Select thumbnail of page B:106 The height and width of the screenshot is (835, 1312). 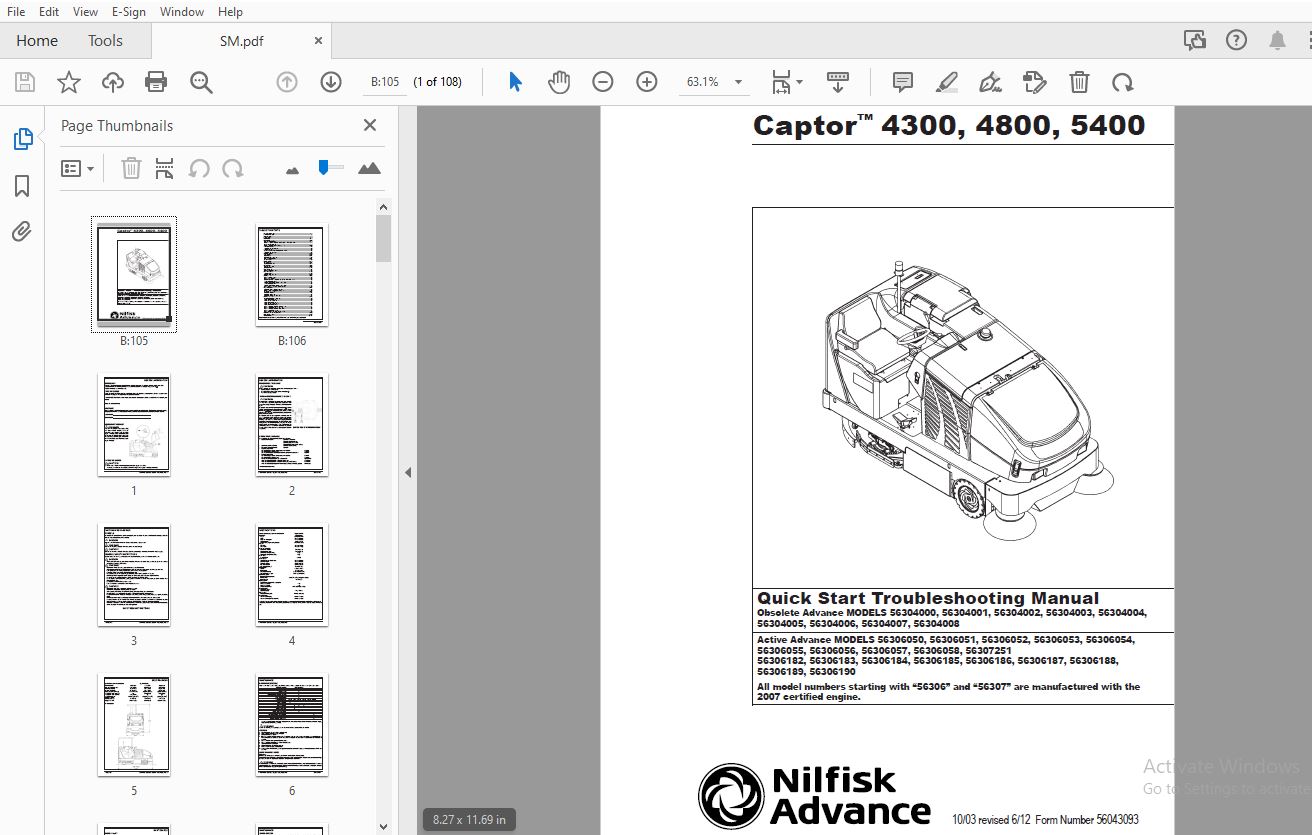click(291, 273)
